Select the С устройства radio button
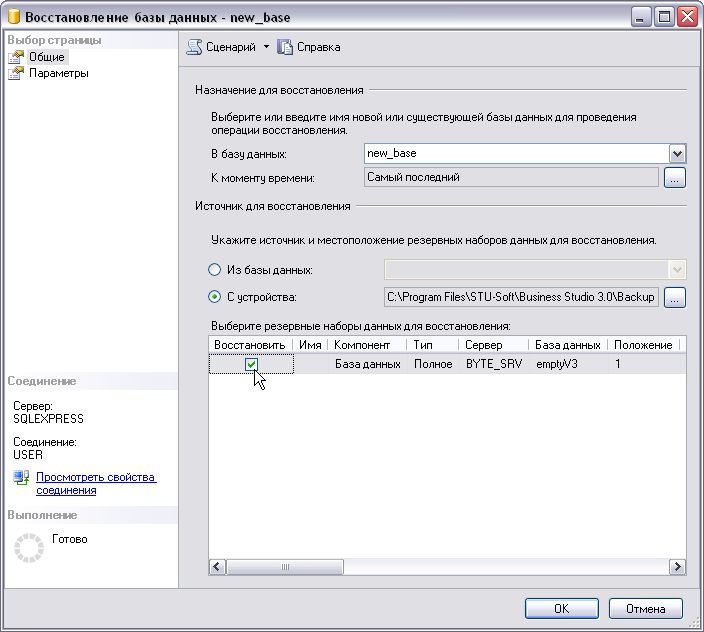704x632 pixels. coord(214,297)
